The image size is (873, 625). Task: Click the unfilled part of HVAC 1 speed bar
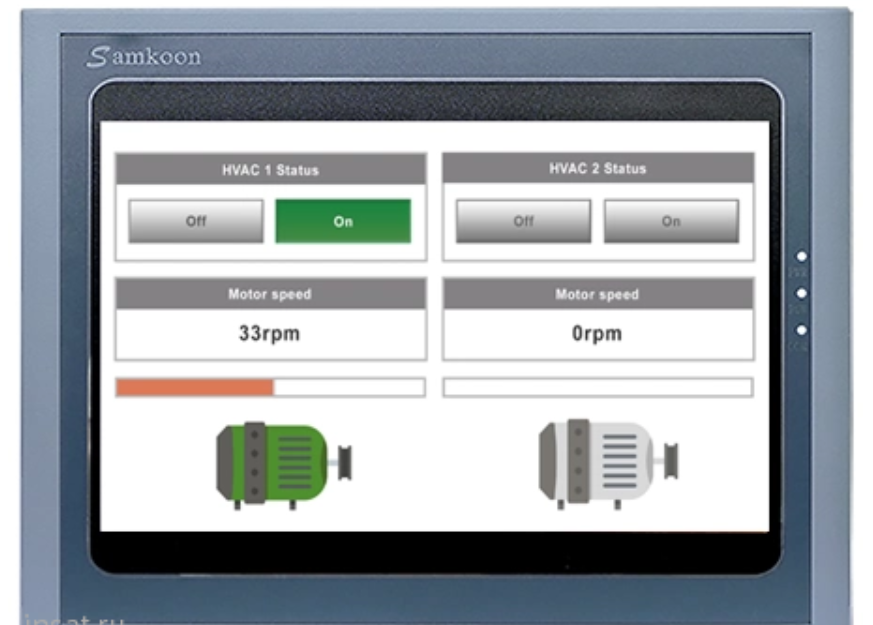pyautogui.click(x=349, y=387)
